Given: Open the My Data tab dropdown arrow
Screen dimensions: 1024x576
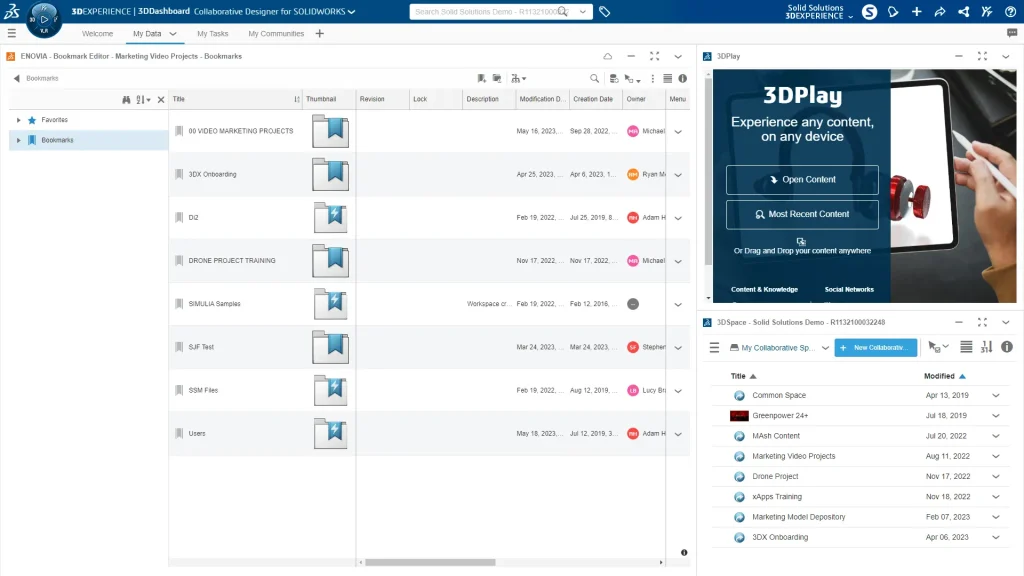Looking at the screenshot, I should (172, 34).
